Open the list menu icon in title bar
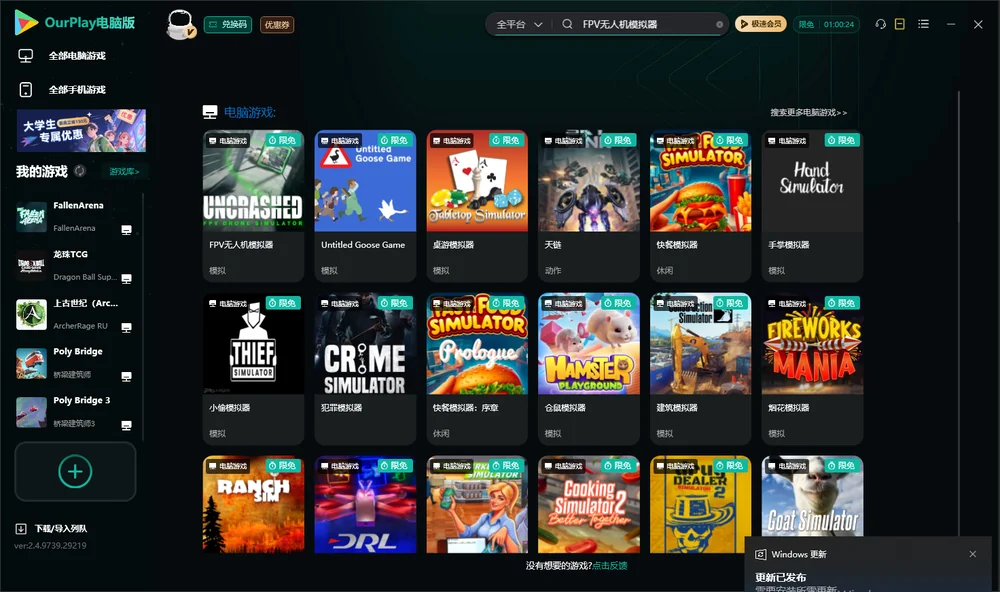This screenshot has height=592, width=1000. tap(923, 24)
